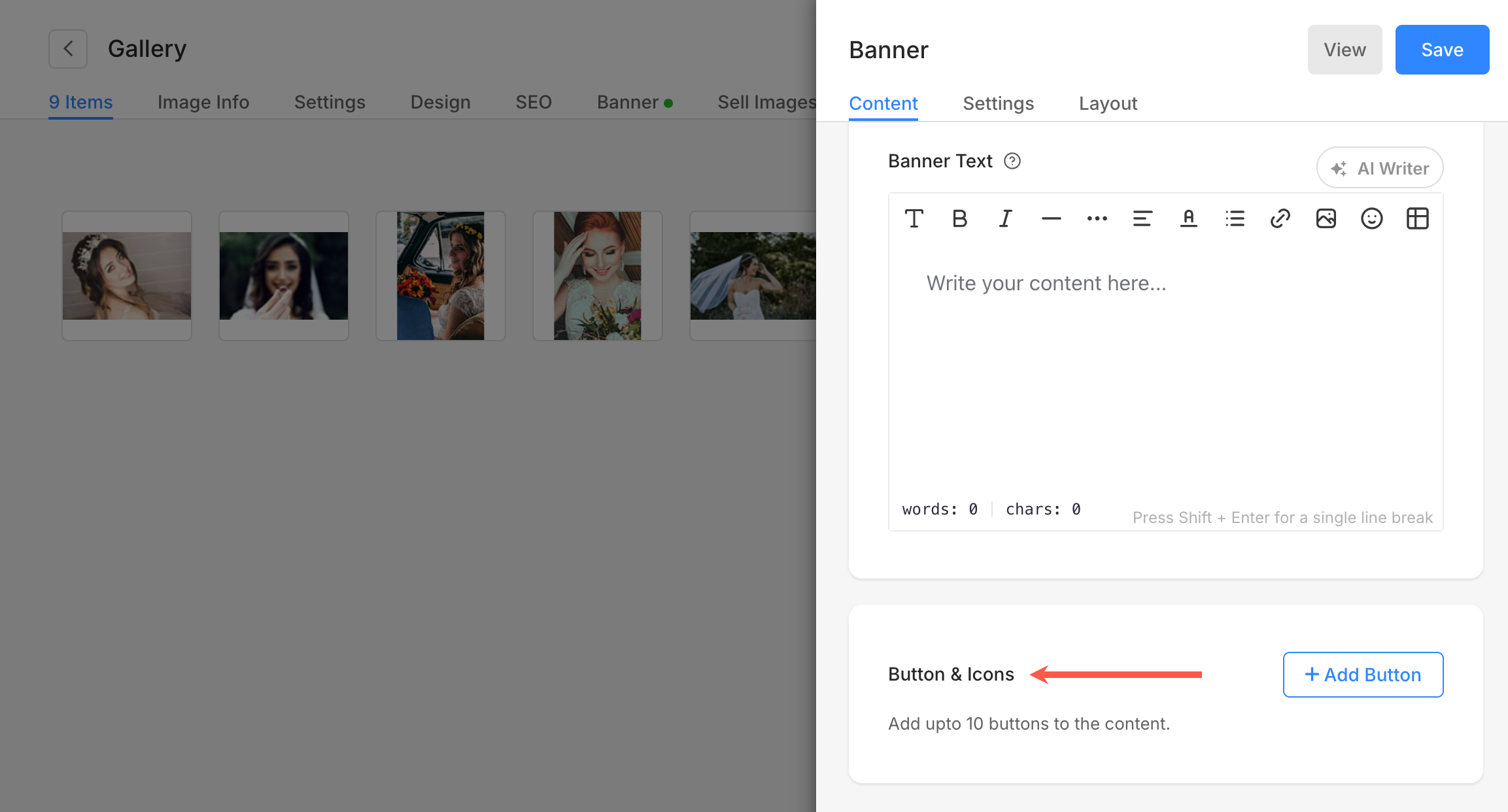Viewport: 1508px width, 812px height.
Task: Toggle bold formatting in editor
Action: tap(959, 218)
